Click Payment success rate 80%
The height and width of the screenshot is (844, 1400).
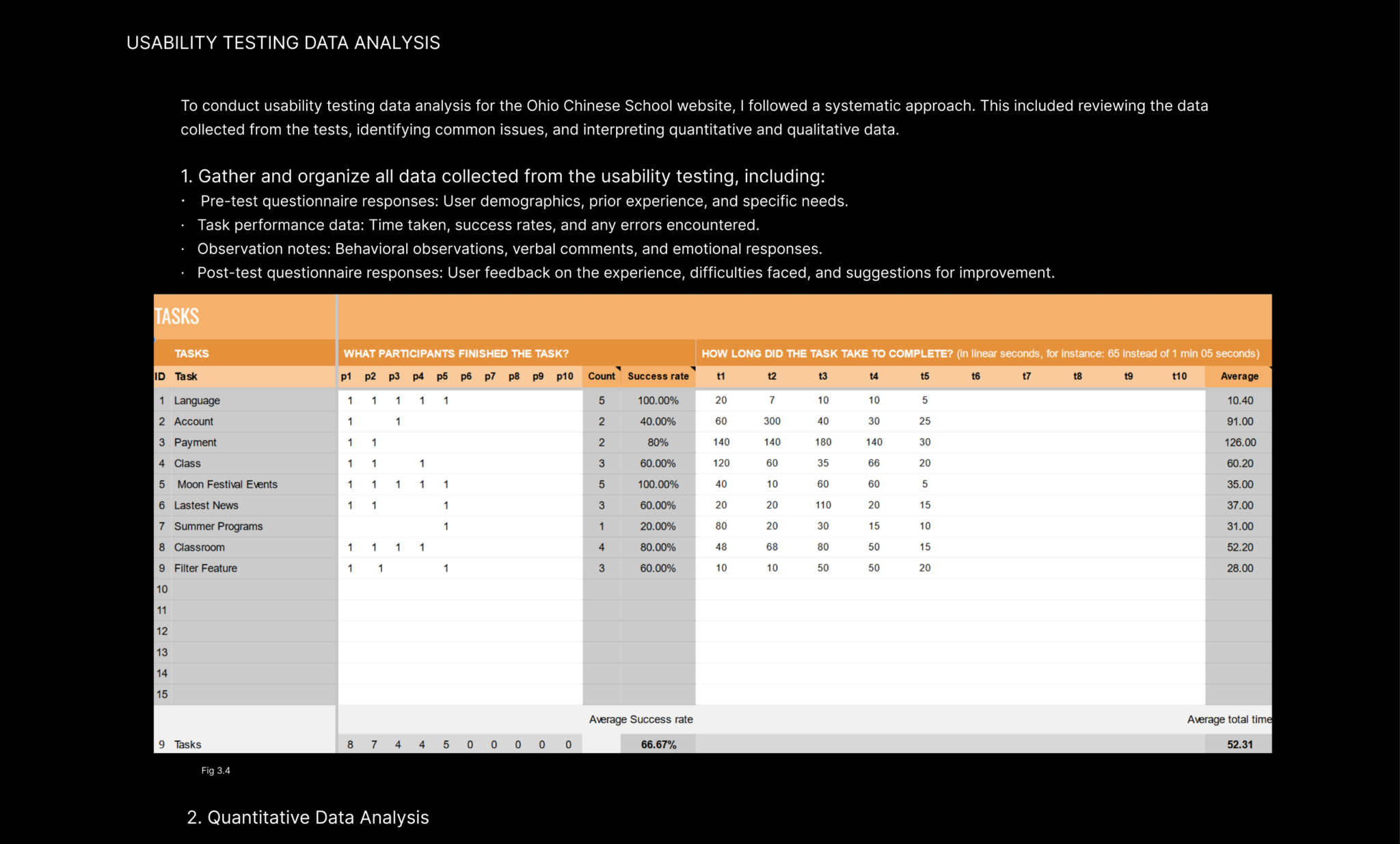658,442
